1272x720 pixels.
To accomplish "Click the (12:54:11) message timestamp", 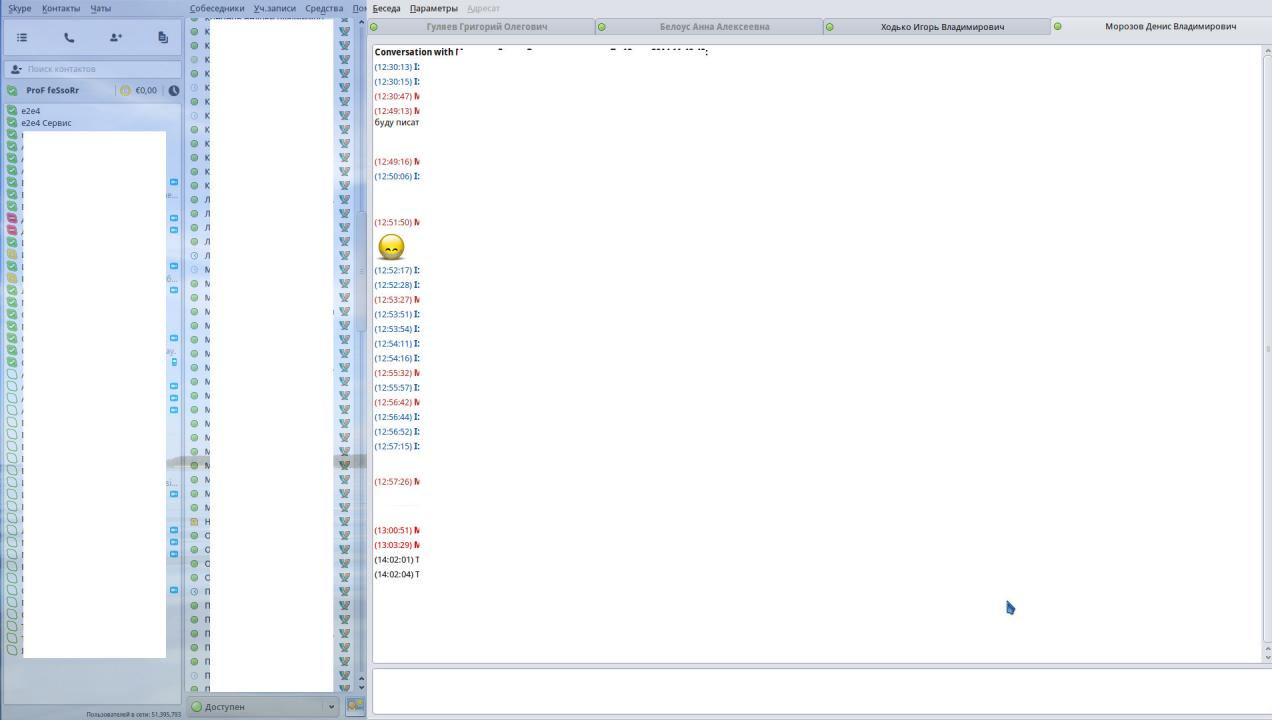I will [393, 344].
